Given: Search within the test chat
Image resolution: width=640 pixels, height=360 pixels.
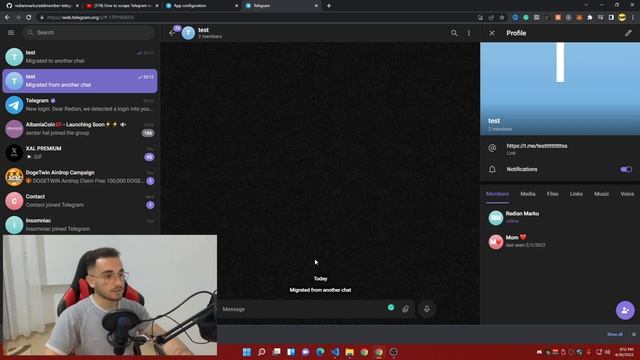Looking at the screenshot, I should click(x=454, y=33).
